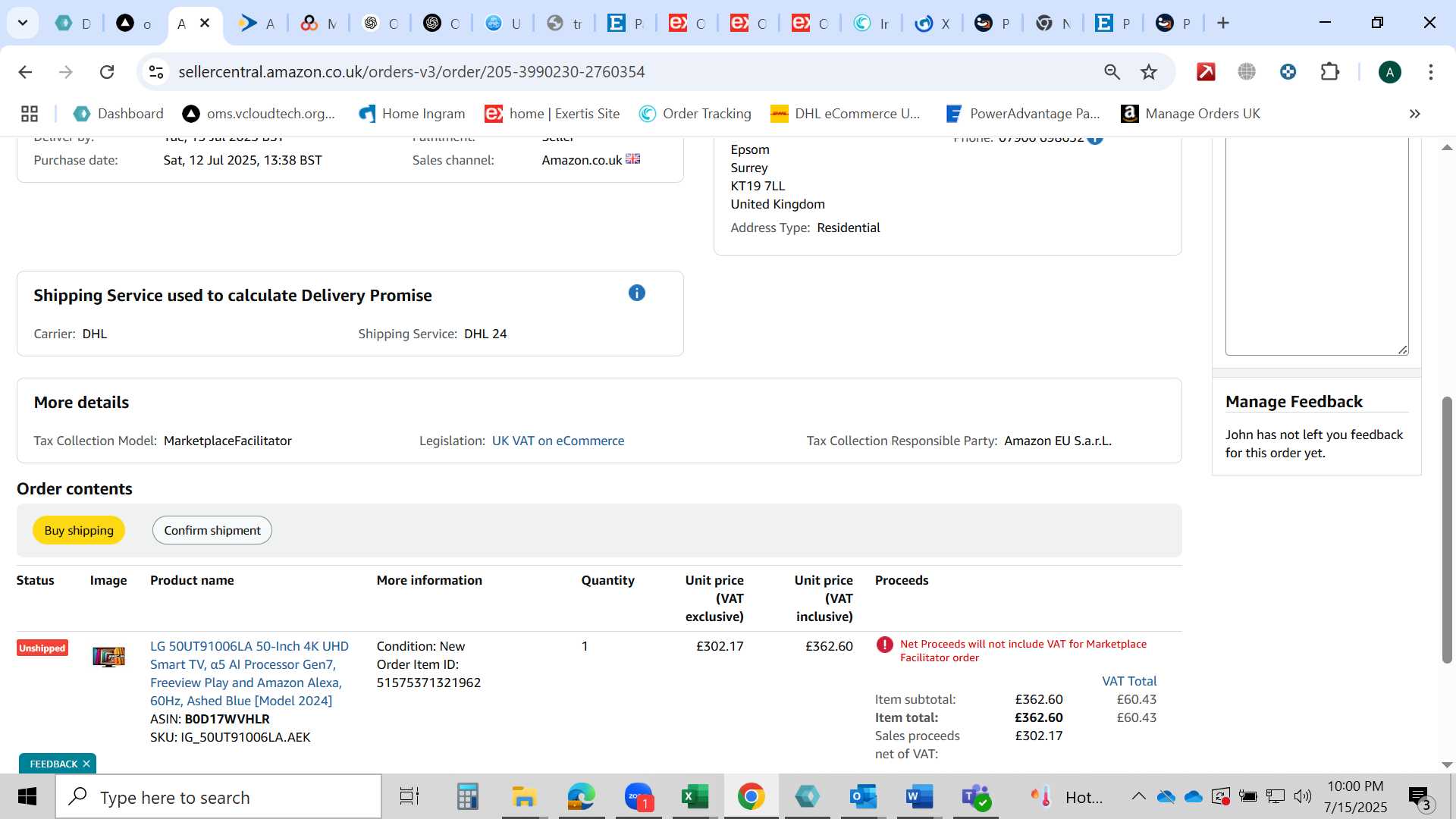Open the Chrome profile avatar A

pyautogui.click(x=1389, y=72)
